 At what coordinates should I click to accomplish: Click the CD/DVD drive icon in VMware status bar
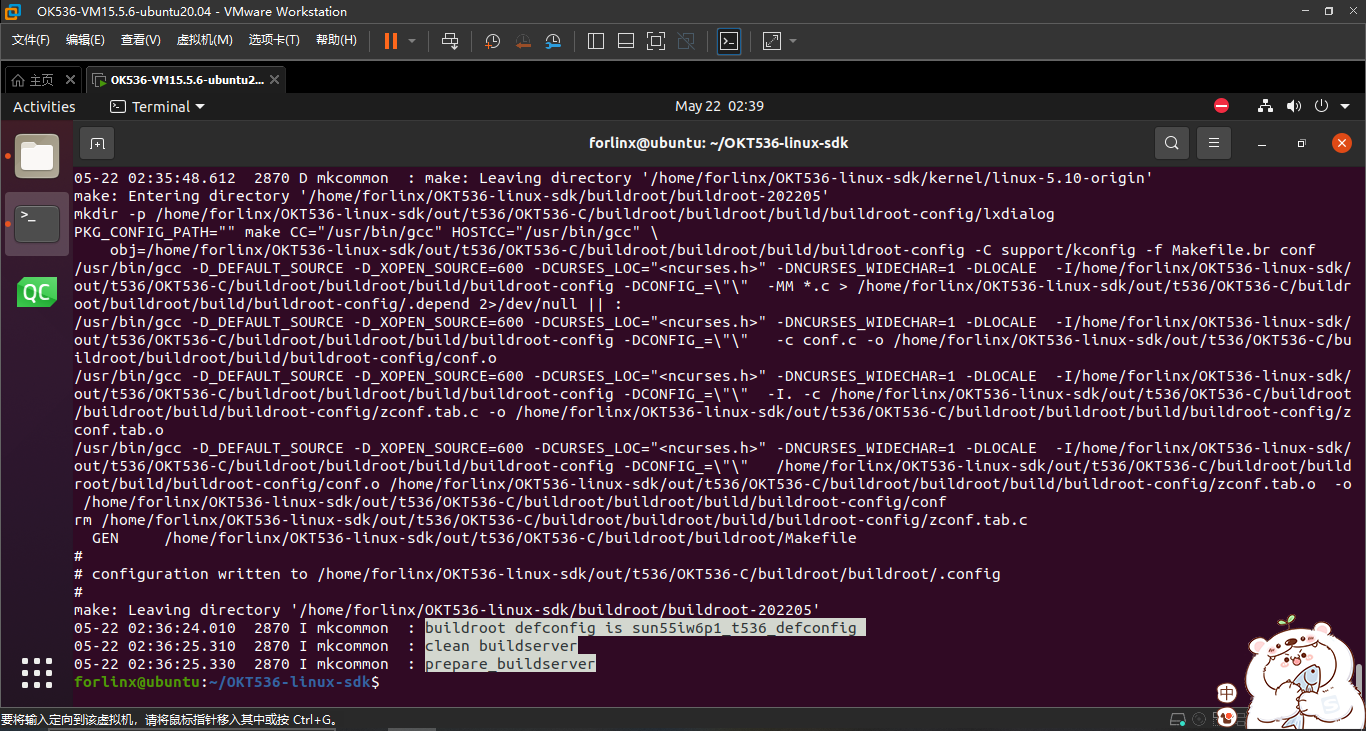pyautogui.click(x=1200, y=720)
